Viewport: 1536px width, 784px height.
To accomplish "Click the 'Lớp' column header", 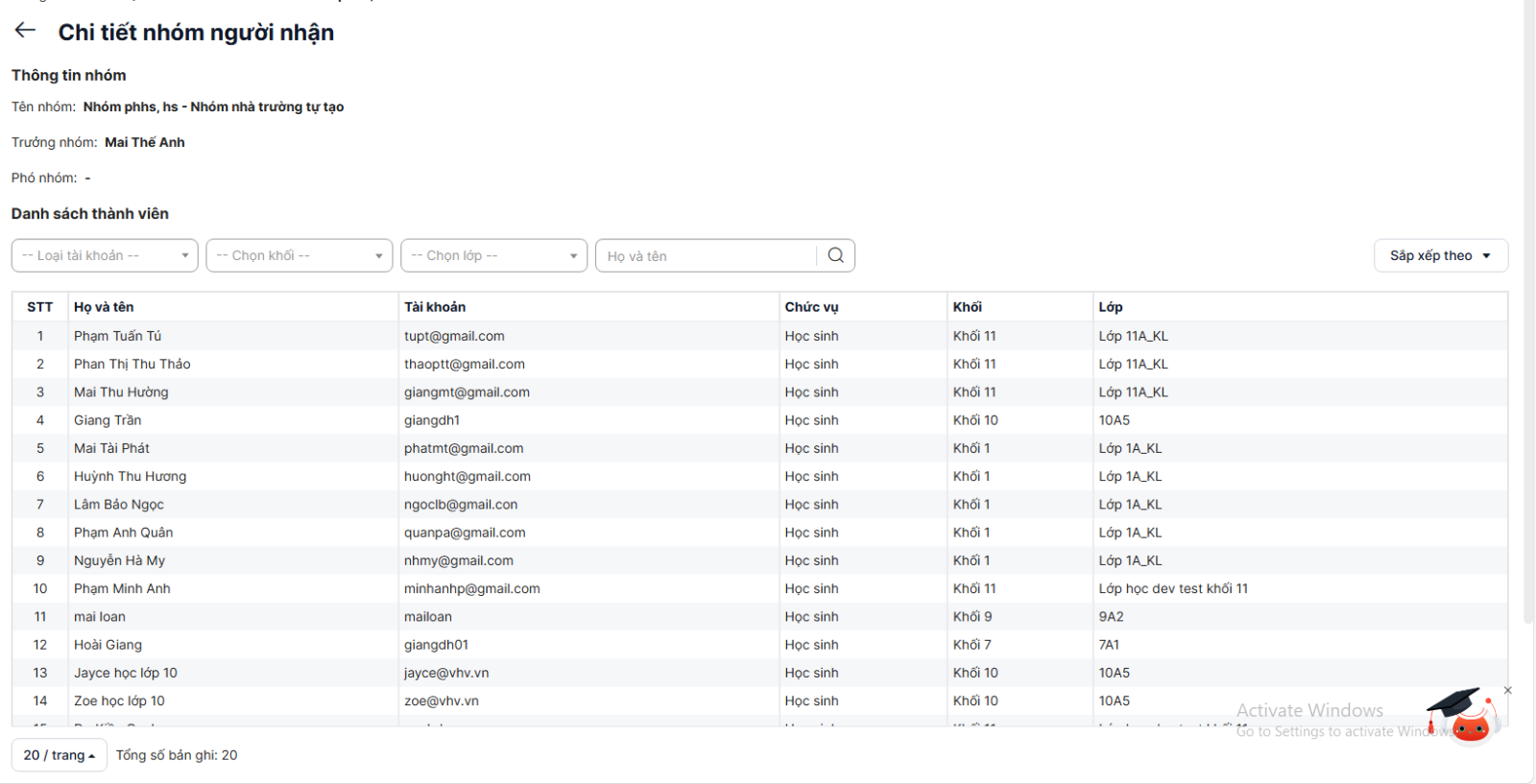I will coord(1111,307).
